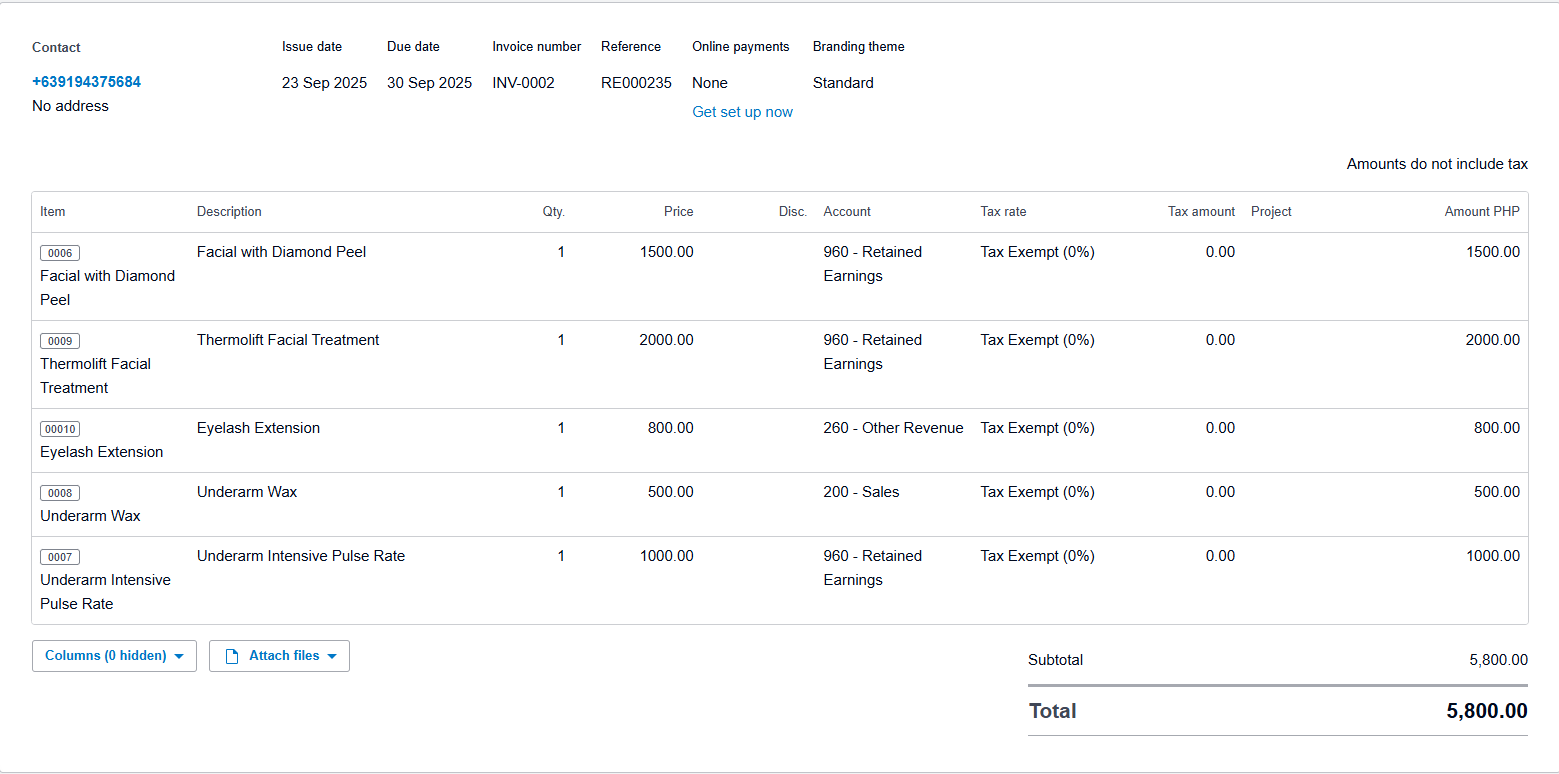Click the invoice number INV-0002
Image resolution: width=1559 pixels, height=774 pixels.
tap(523, 83)
